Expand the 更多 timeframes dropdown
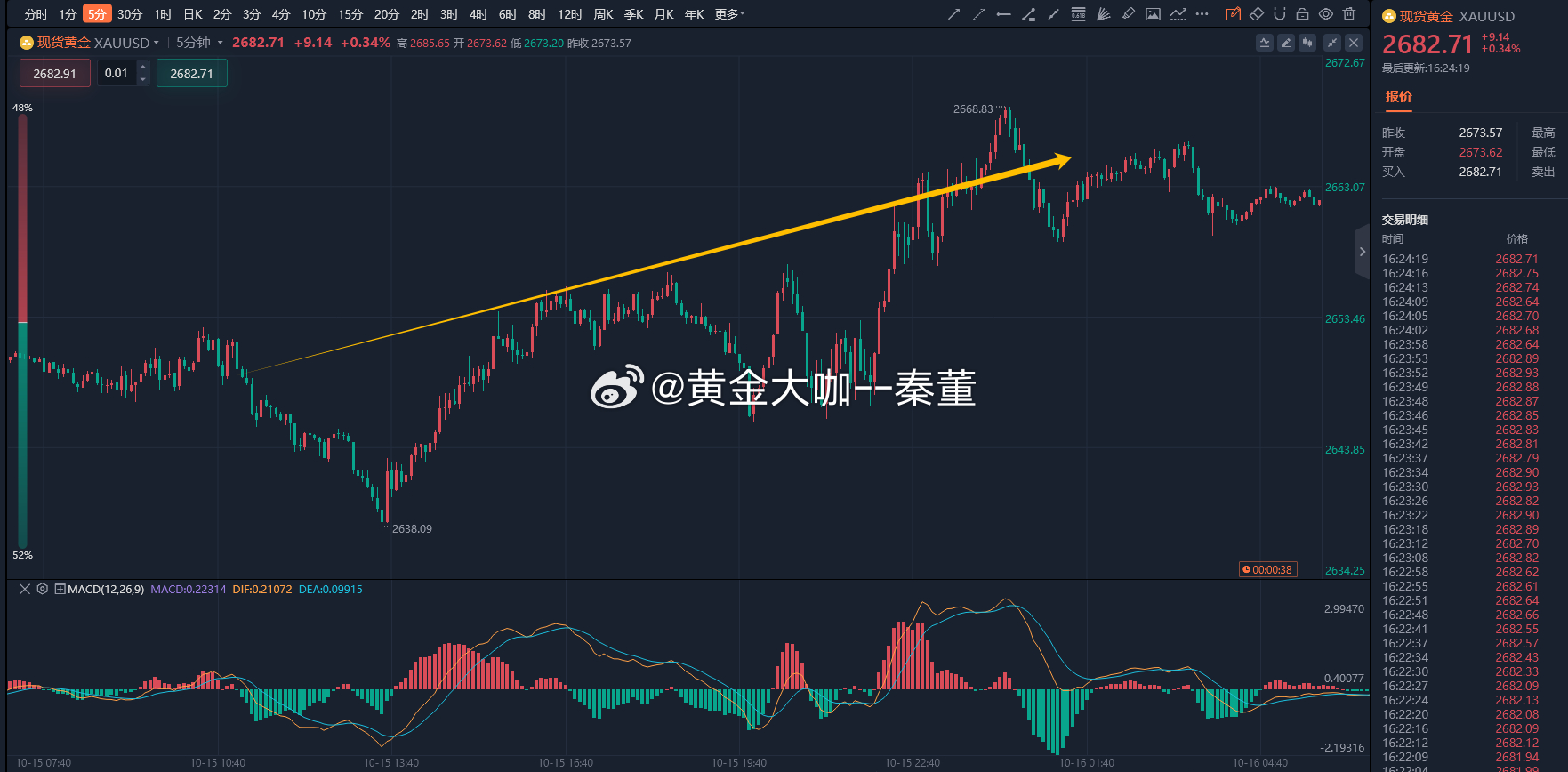The image size is (1568, 772). [x=729, y=14]
